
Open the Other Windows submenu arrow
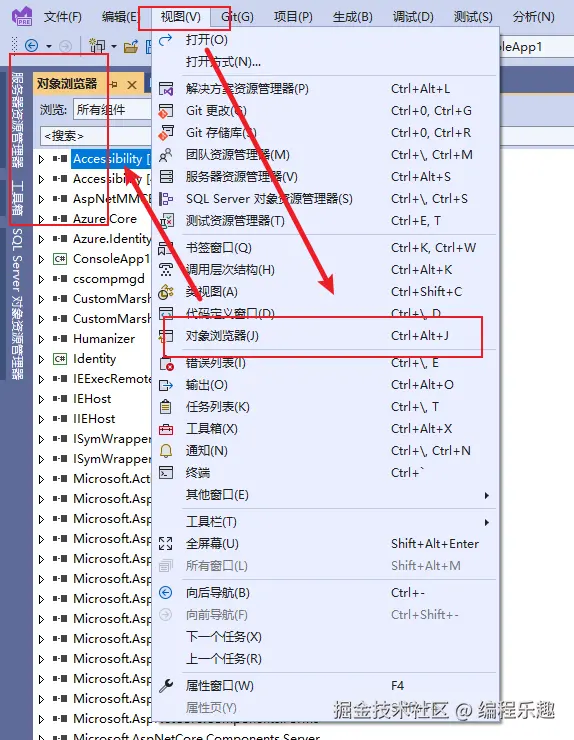487,495
